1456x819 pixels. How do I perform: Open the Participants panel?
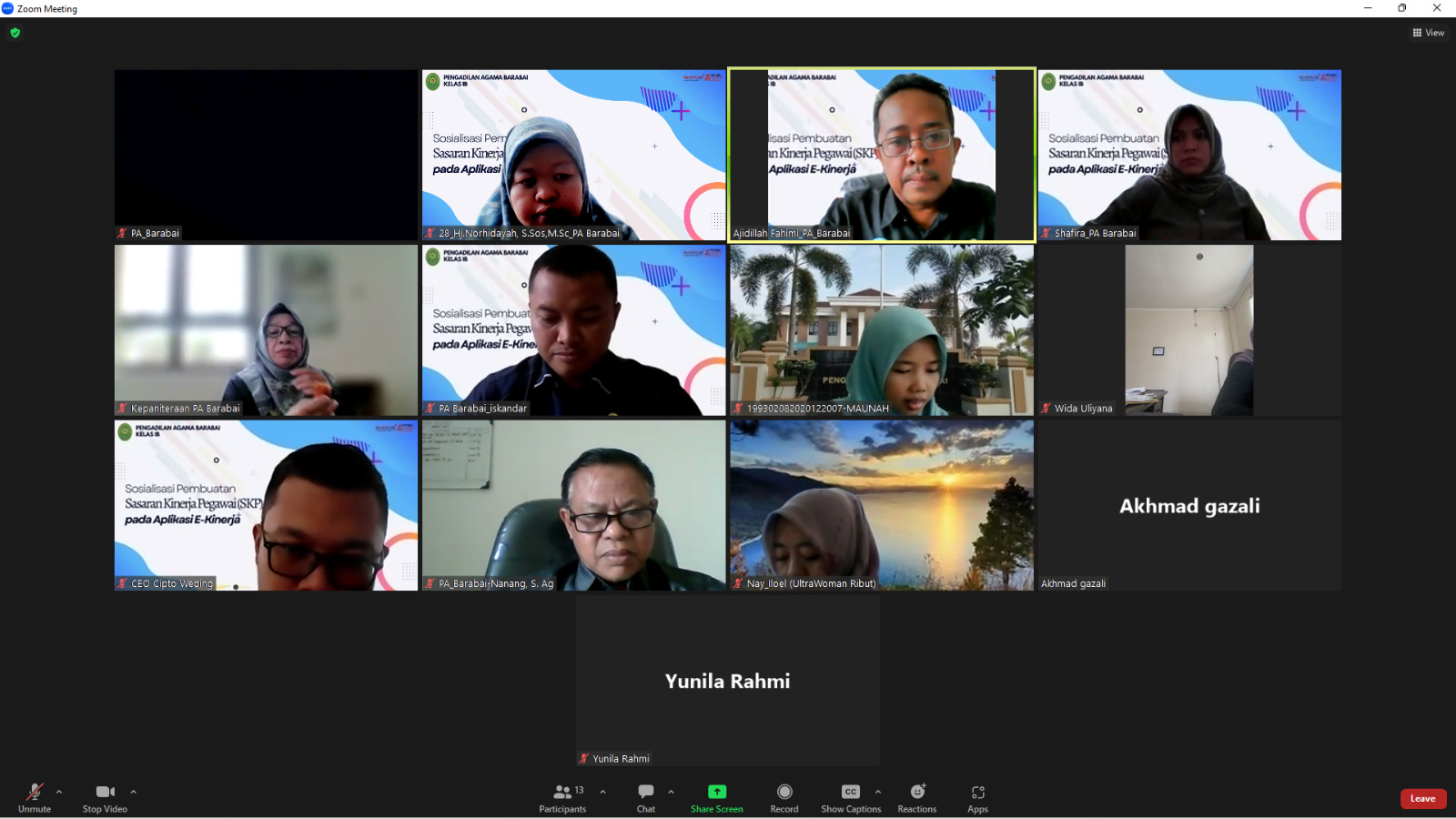coord(563,797)
